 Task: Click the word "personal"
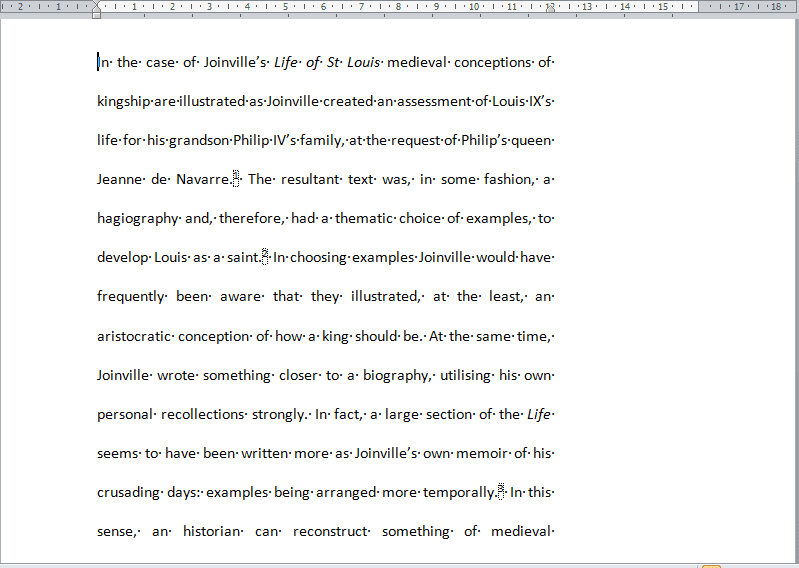pos(124,414)
